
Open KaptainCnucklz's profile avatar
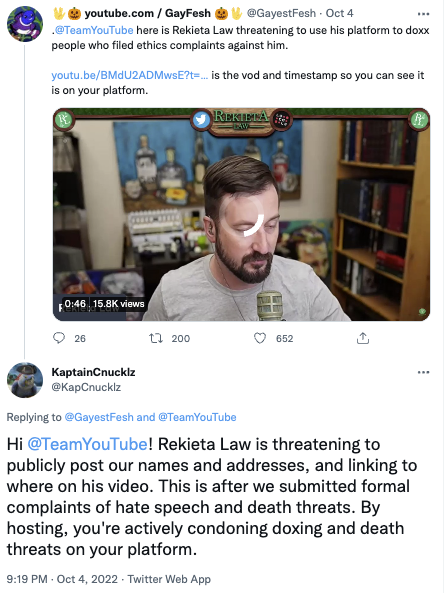pyautogui.click(x=25, y=380)
